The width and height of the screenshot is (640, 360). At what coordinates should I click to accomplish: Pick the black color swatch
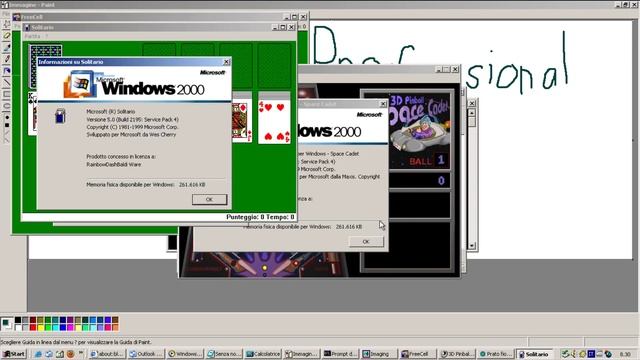(18, 320)
